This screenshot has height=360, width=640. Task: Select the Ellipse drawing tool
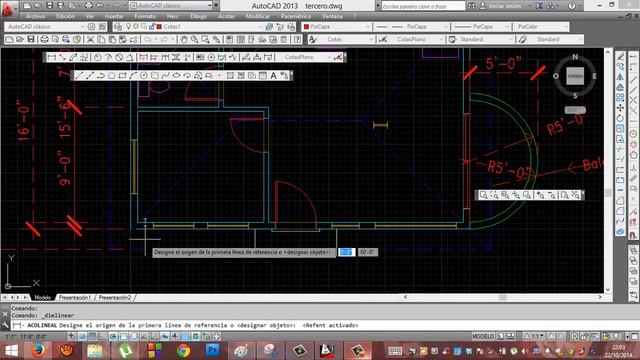click(176, 76)
